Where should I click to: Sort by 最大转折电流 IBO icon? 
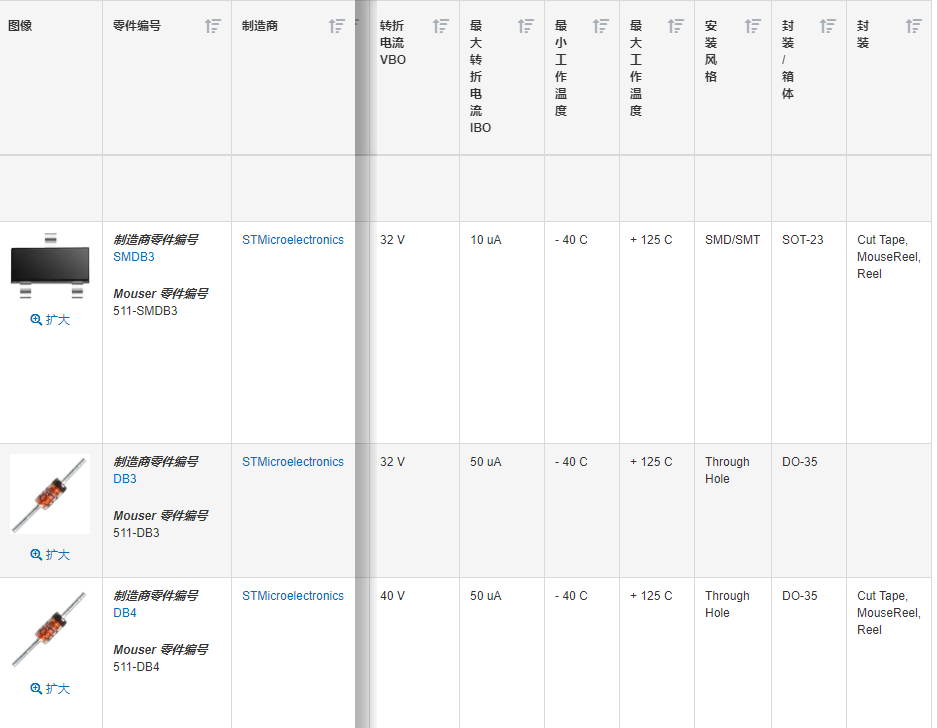(x=526, y=26)
